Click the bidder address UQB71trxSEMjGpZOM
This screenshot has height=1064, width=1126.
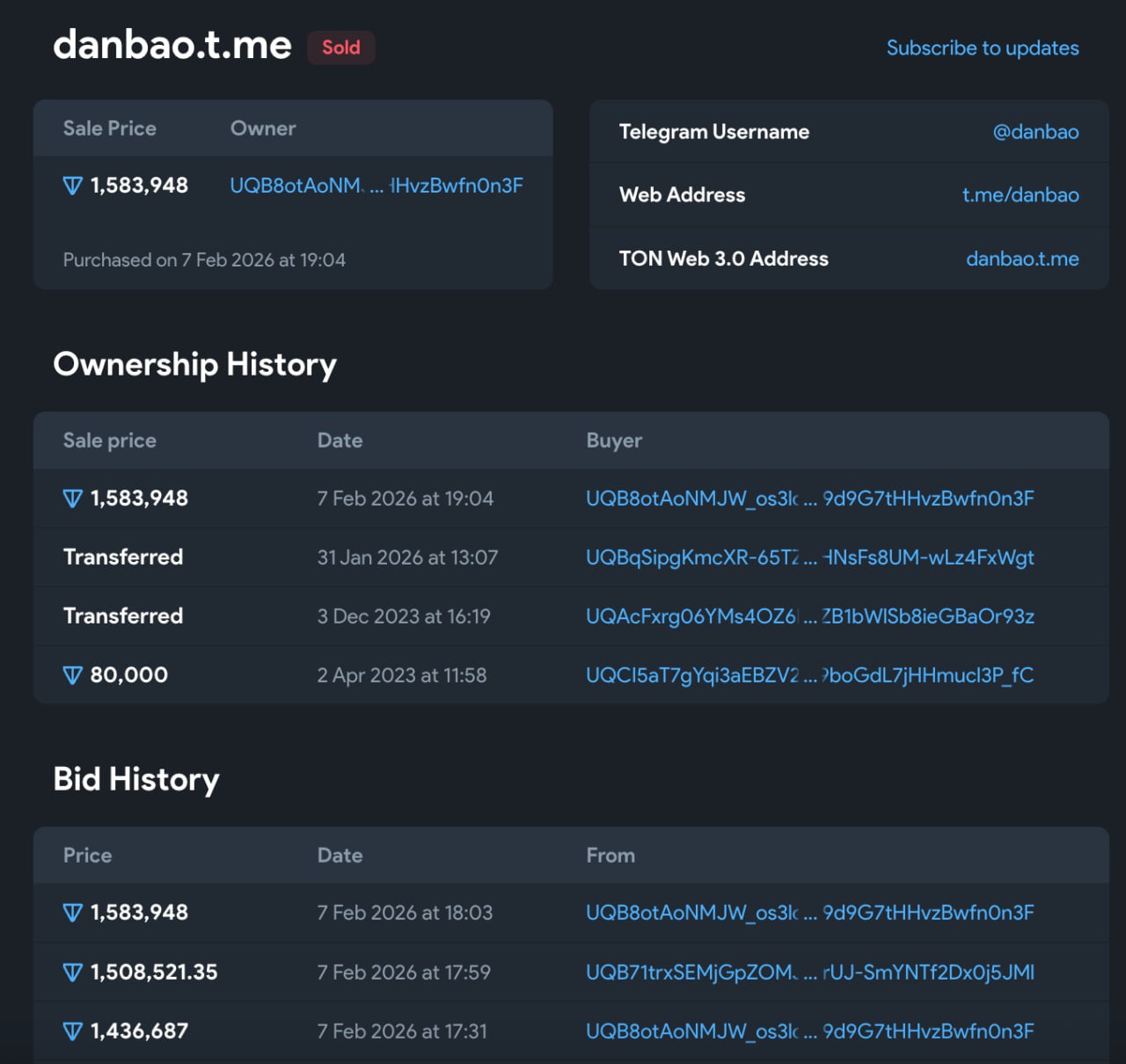tap(809, 972)
